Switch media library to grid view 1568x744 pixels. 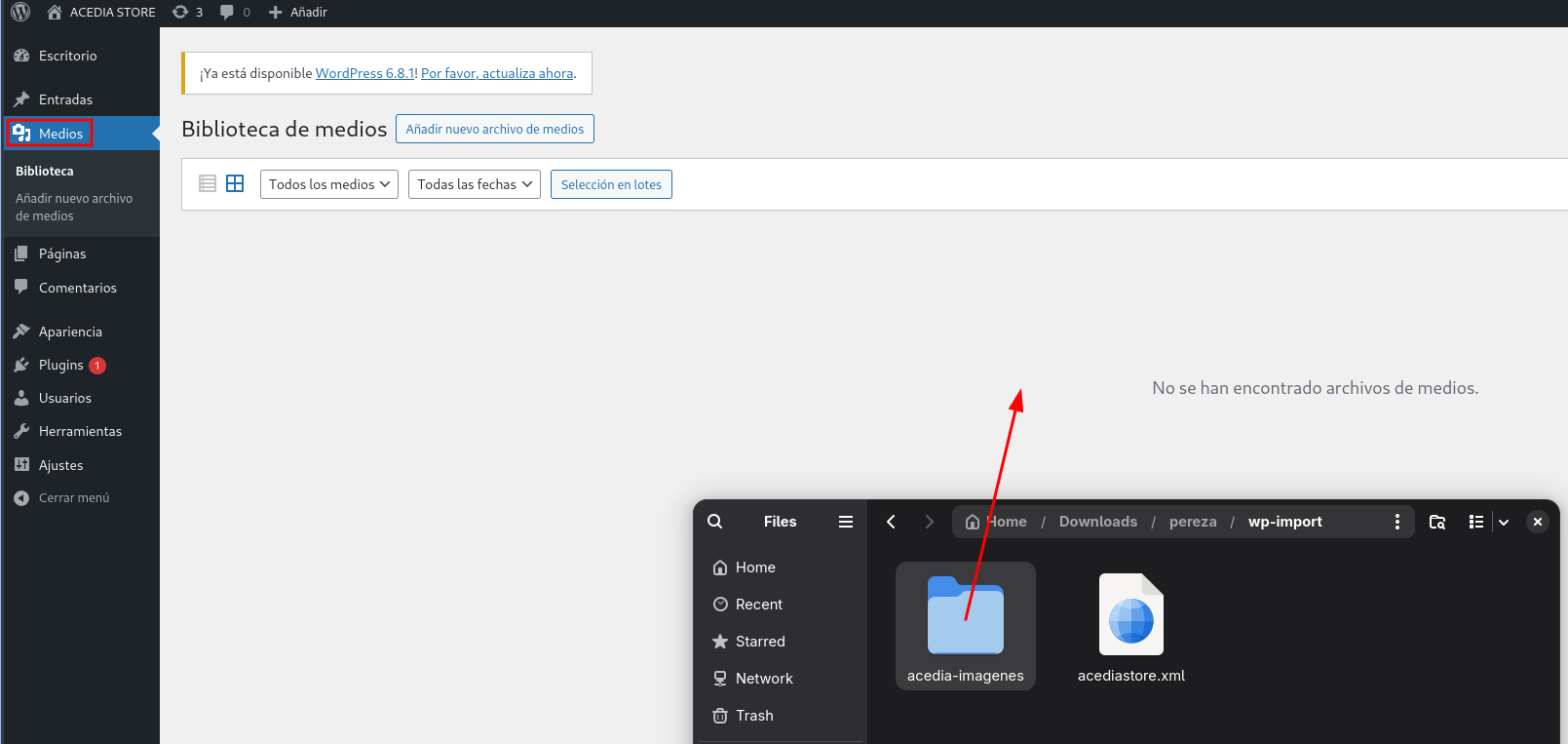(235, 183)
